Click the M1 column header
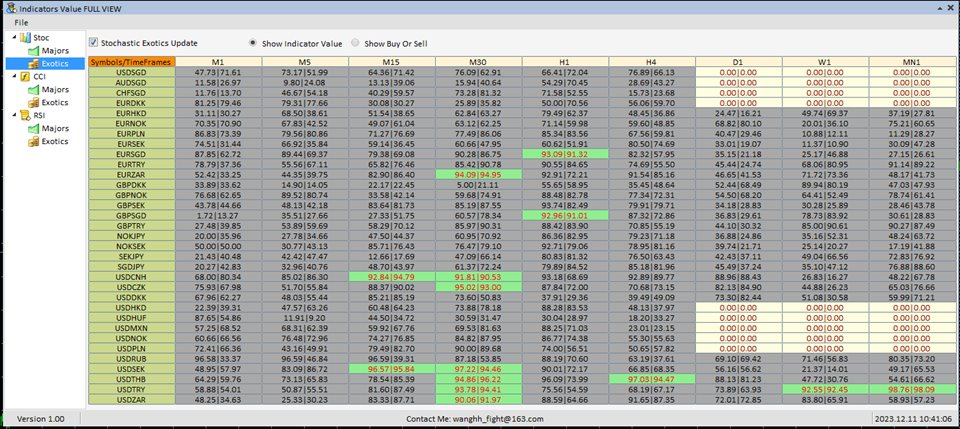 (219, 62)
